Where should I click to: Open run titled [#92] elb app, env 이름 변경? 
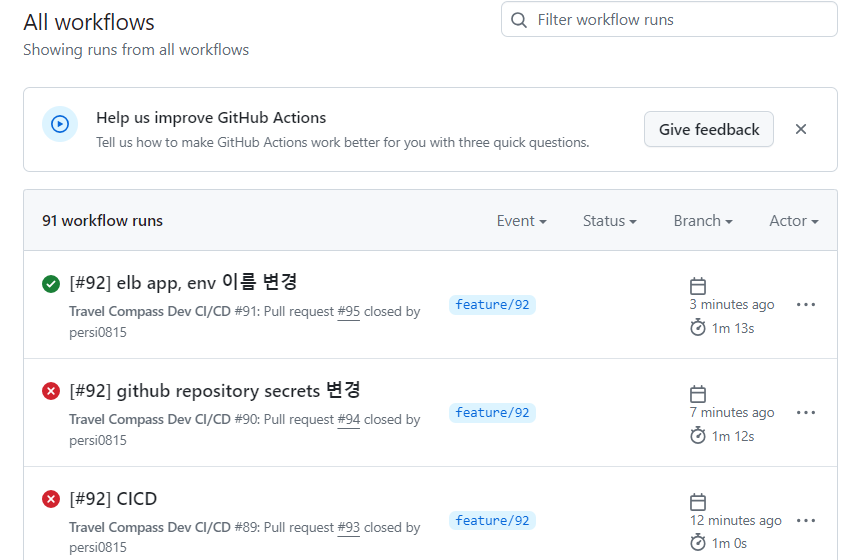pyautogui.click(x=183, y=283)
